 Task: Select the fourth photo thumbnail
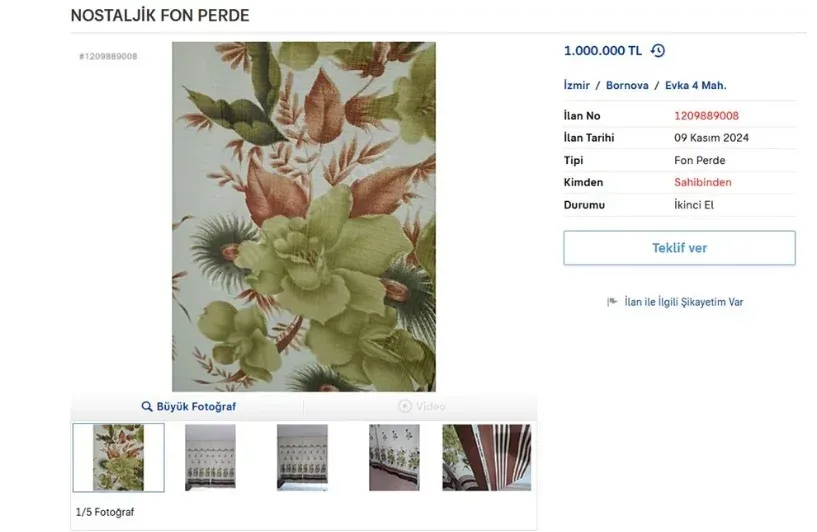pos(394,457)
